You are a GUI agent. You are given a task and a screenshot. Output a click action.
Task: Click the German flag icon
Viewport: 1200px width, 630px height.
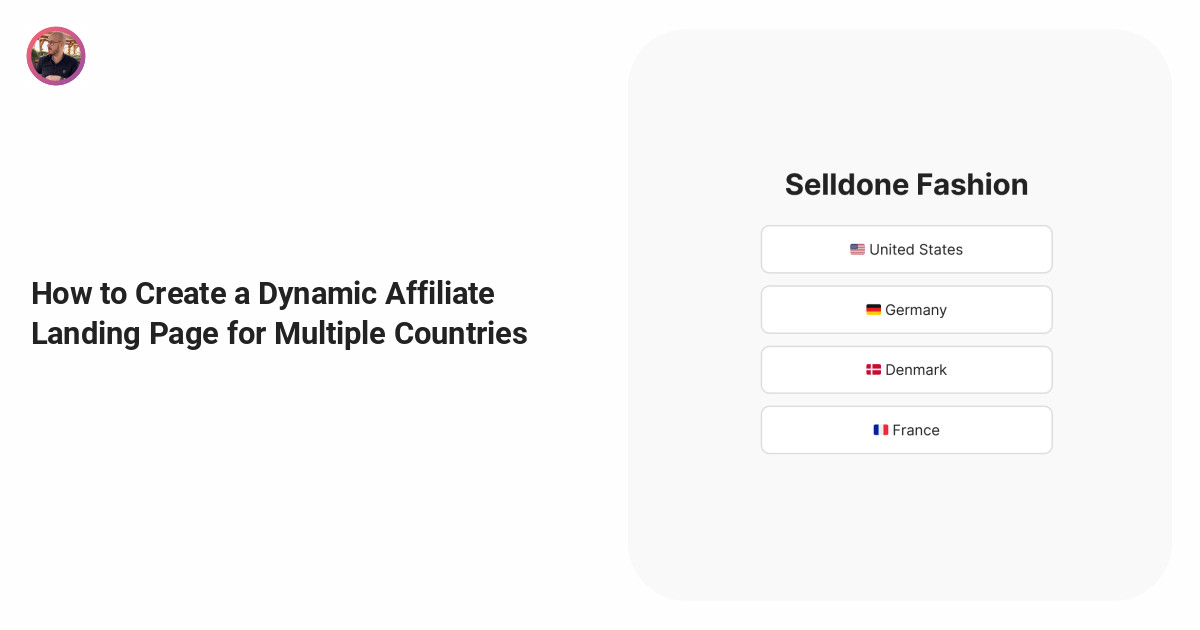point(873,309)
